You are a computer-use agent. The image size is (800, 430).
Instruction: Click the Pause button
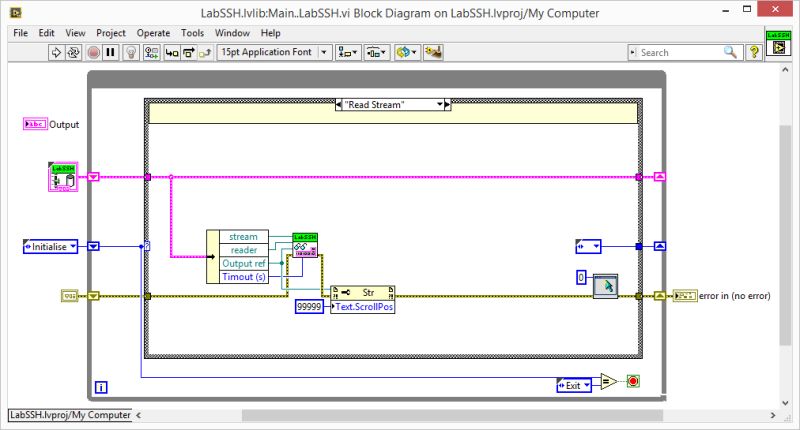coord(110,52)
